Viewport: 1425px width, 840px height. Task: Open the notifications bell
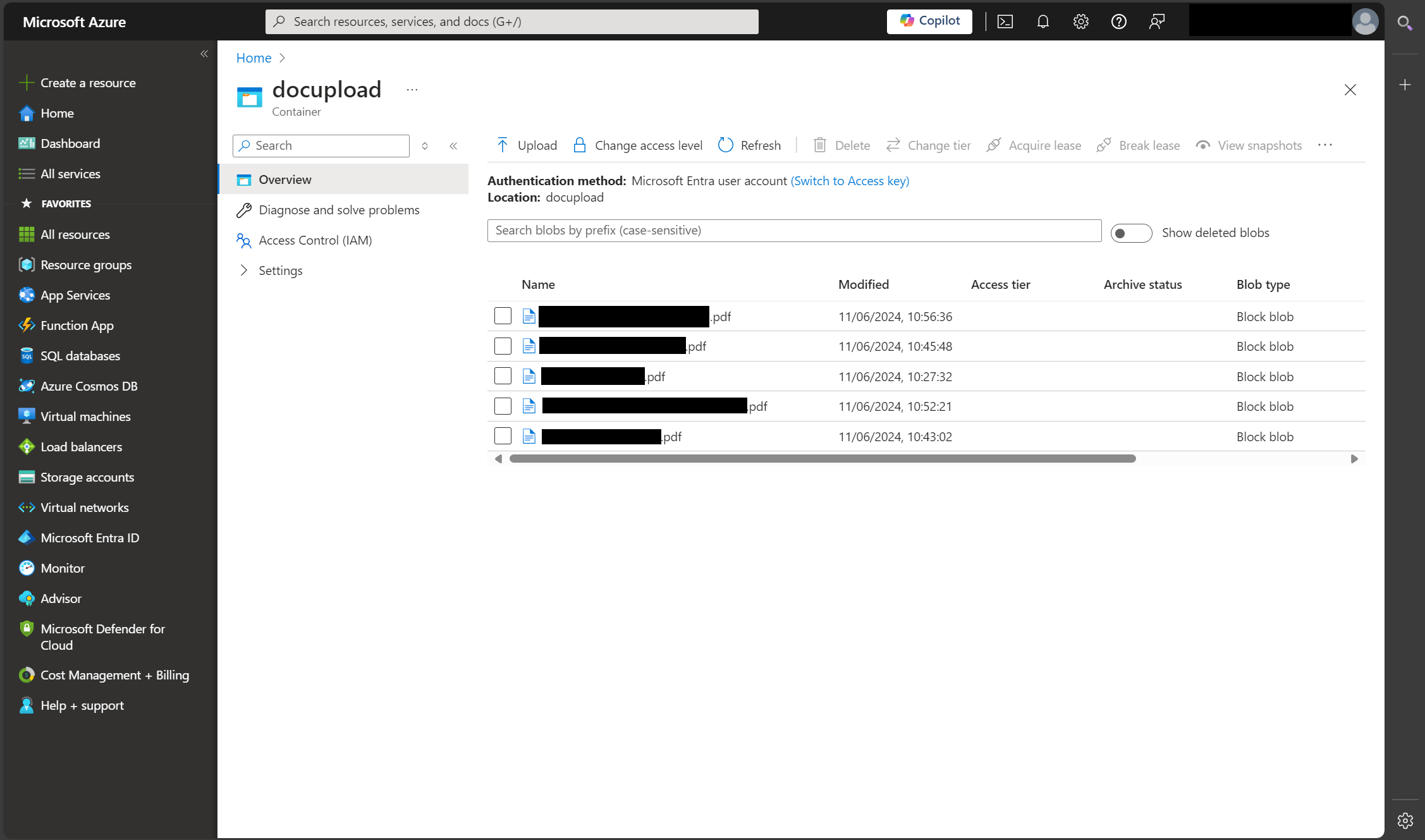(x=1043, y=22)
